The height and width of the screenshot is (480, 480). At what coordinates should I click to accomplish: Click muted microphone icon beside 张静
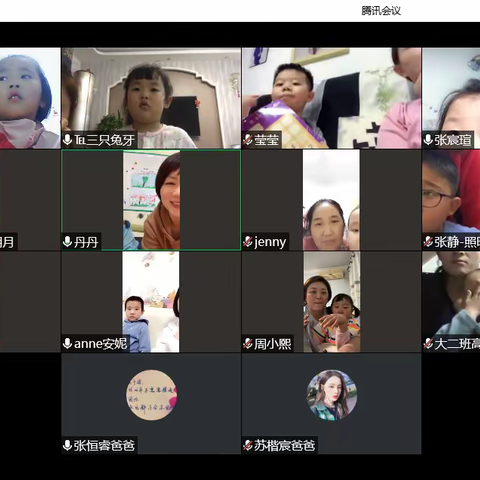pos(428,242)
